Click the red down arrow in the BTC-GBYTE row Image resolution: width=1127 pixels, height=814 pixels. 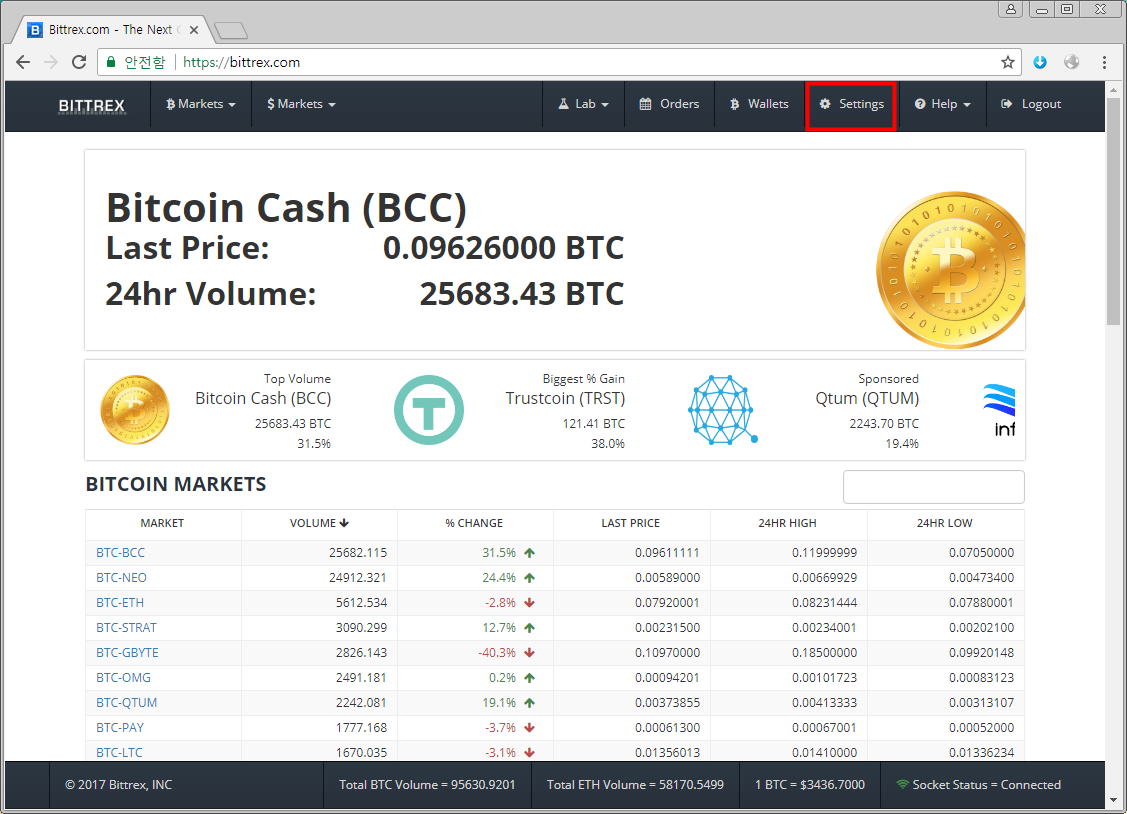point(530,653)
